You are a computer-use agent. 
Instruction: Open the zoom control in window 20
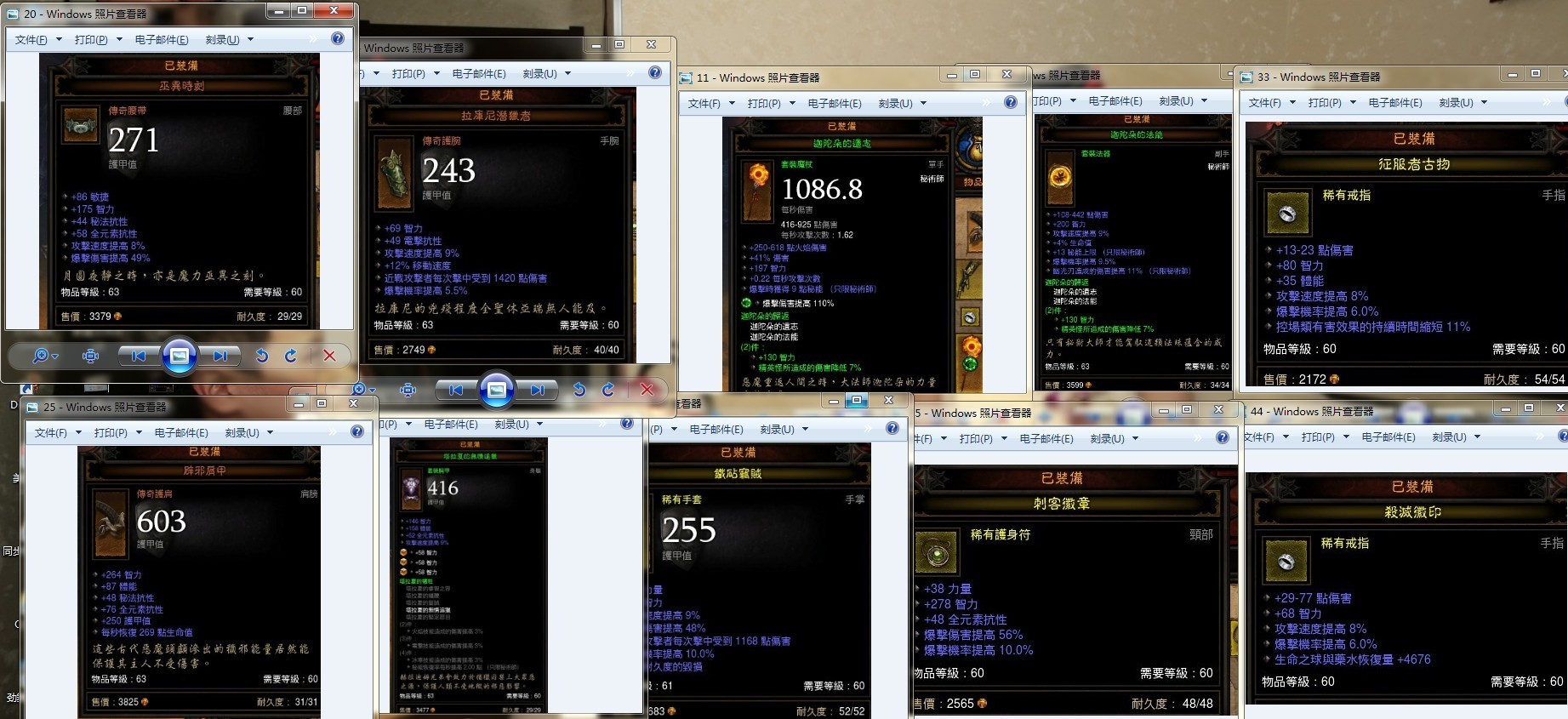tap(45, 356)
